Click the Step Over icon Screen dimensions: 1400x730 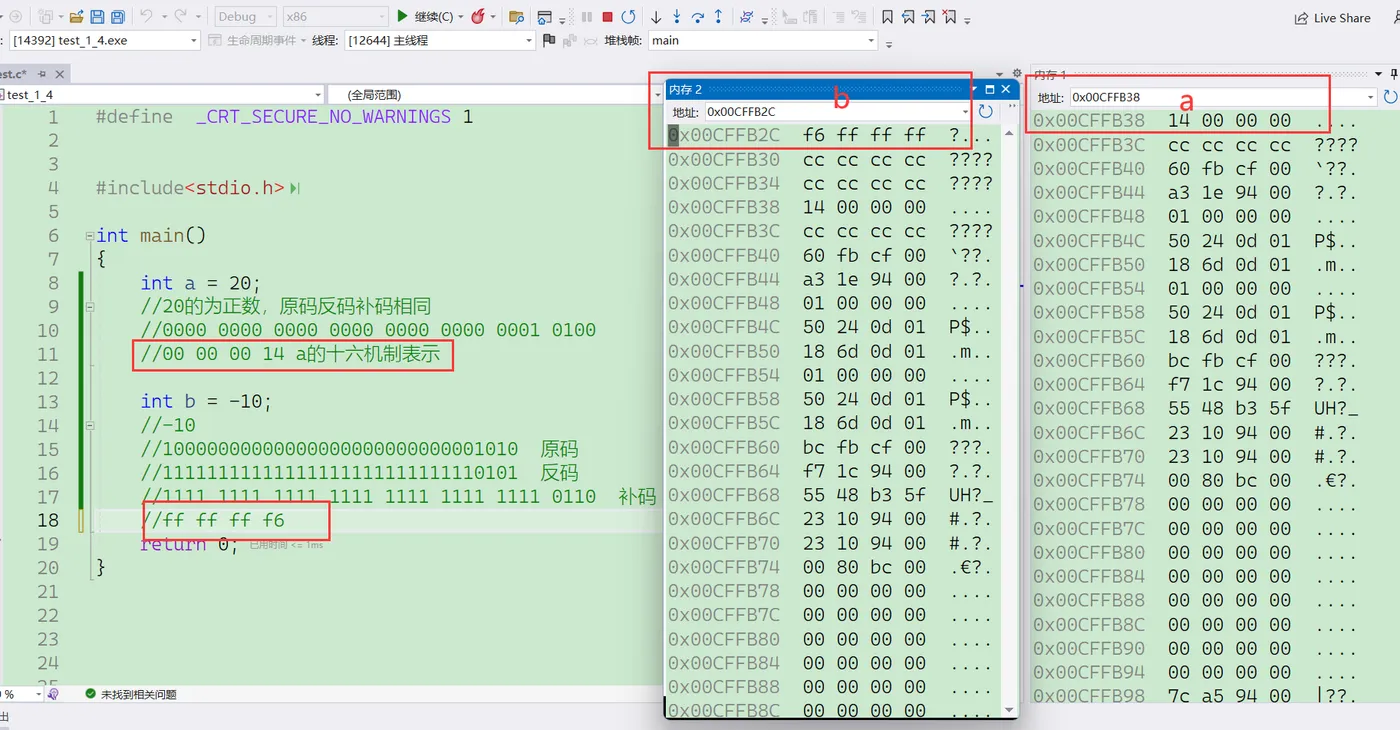point(698,17)
